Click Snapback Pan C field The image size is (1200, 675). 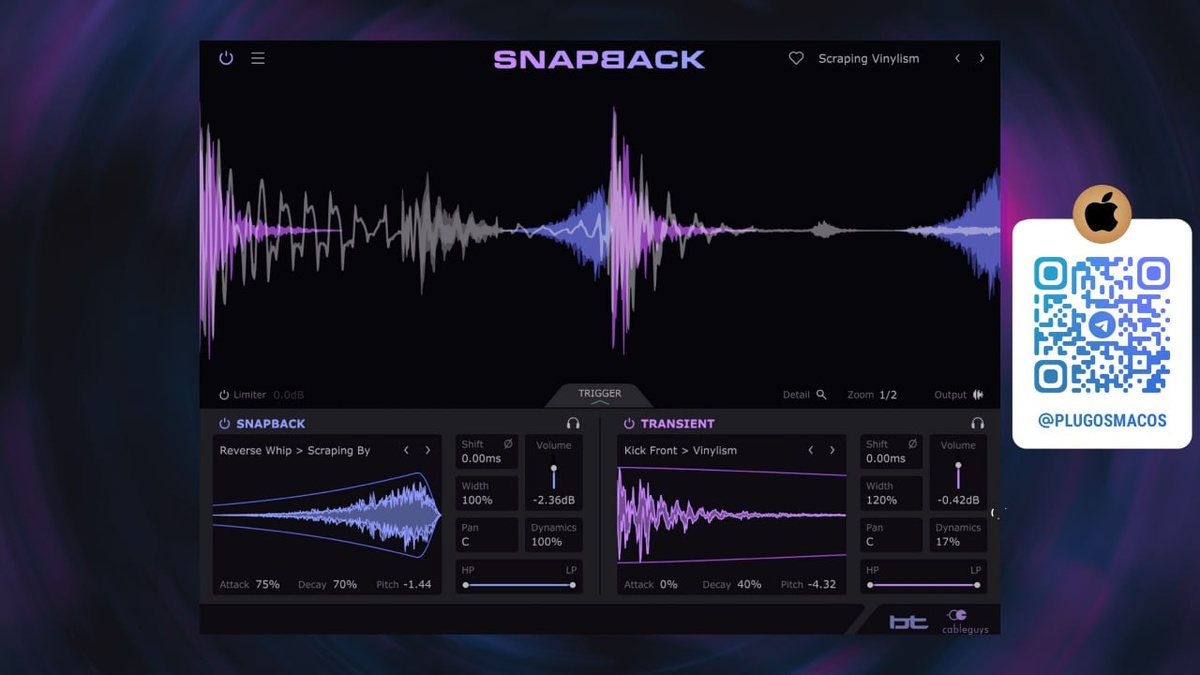[x=487, y=535]
